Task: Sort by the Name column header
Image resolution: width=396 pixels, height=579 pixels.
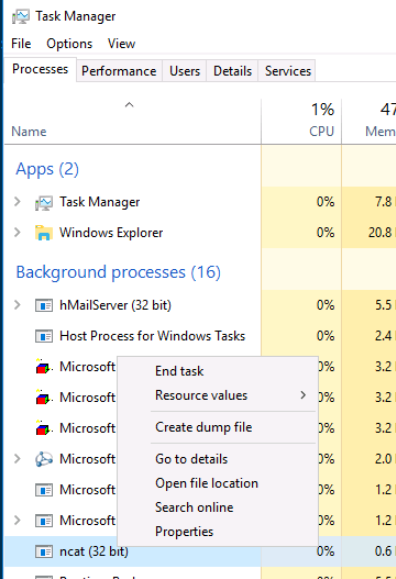Action: (29, 131)
